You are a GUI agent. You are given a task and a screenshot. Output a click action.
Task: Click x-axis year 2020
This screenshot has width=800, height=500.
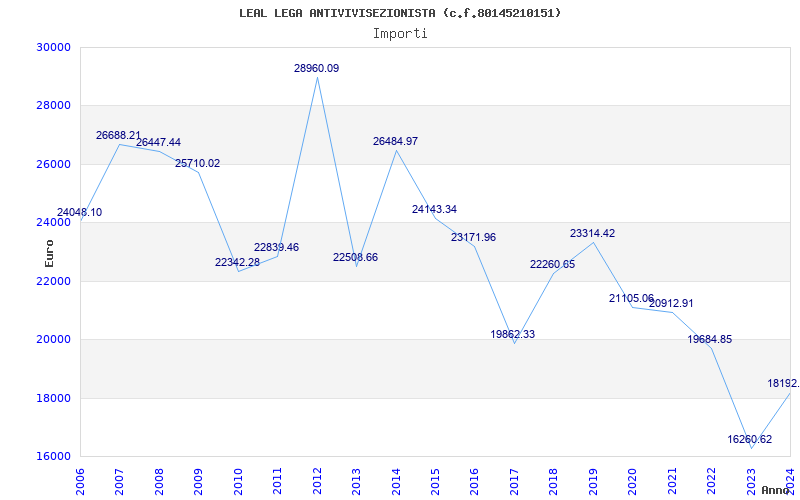(633, 481)
